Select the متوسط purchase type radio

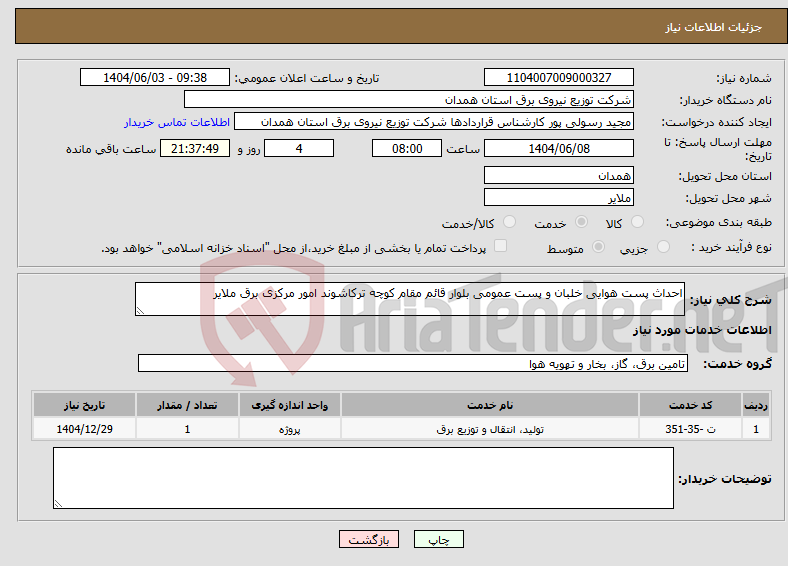599,246
